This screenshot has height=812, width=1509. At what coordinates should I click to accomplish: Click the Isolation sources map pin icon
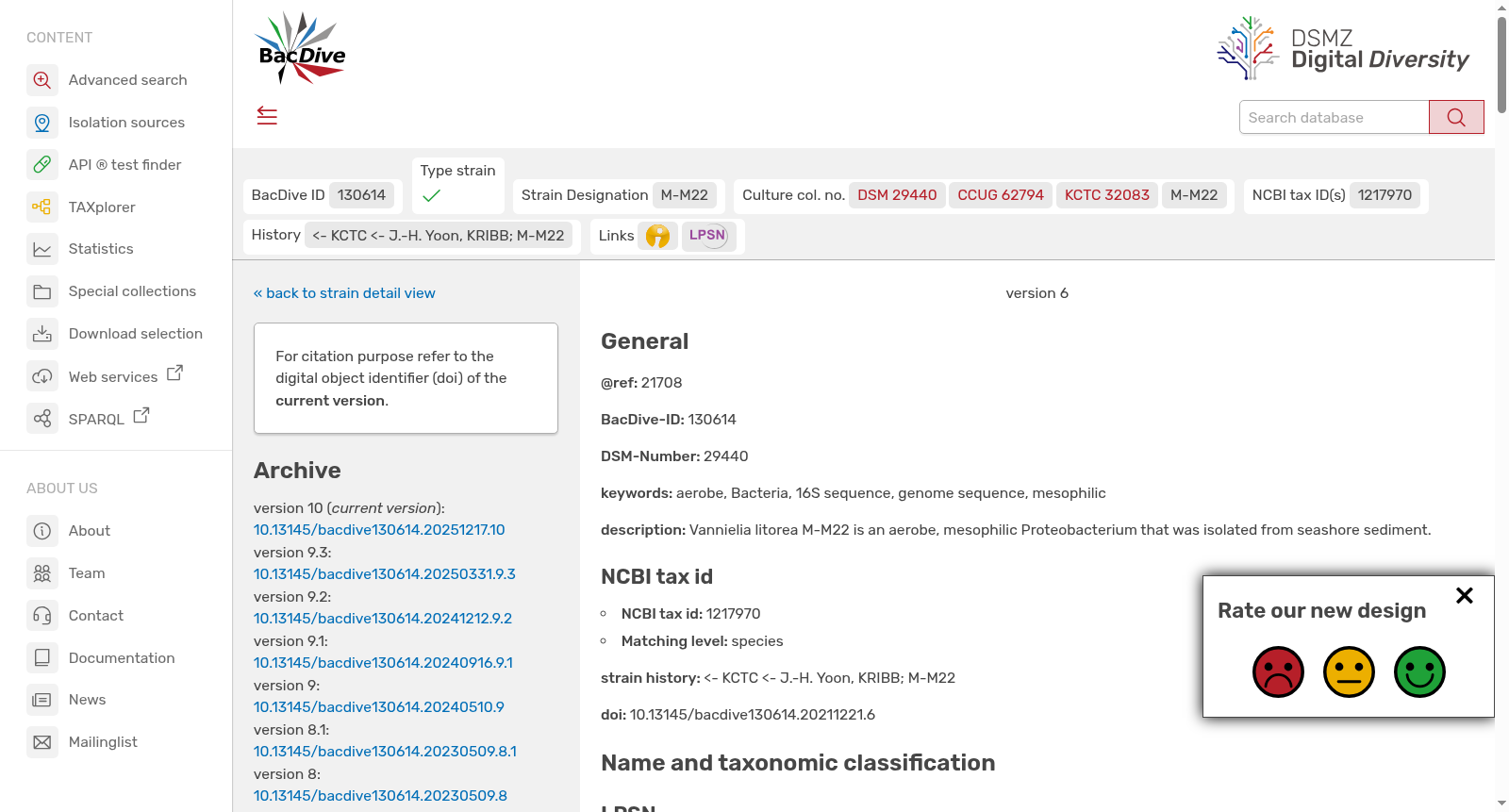(x=42, y=123)
